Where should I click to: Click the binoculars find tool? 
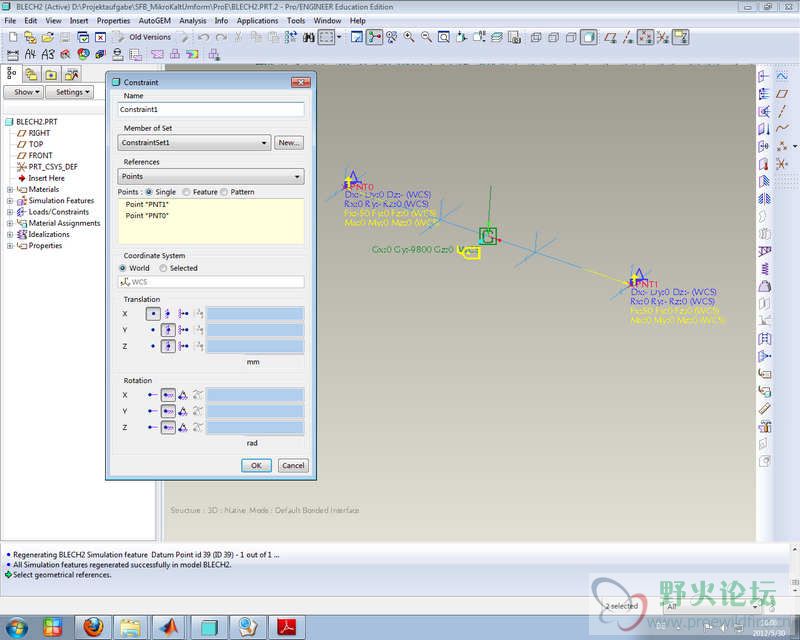pyautogui.click(x=309, y=37)
